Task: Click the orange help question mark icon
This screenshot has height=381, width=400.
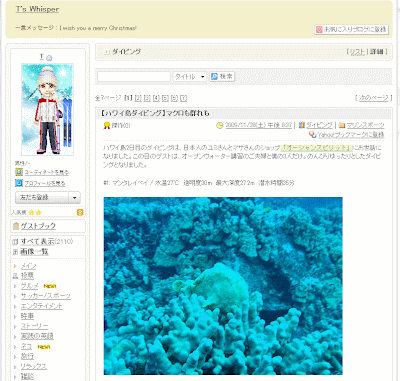Action: pyautogui.click(x=80, y=212)
